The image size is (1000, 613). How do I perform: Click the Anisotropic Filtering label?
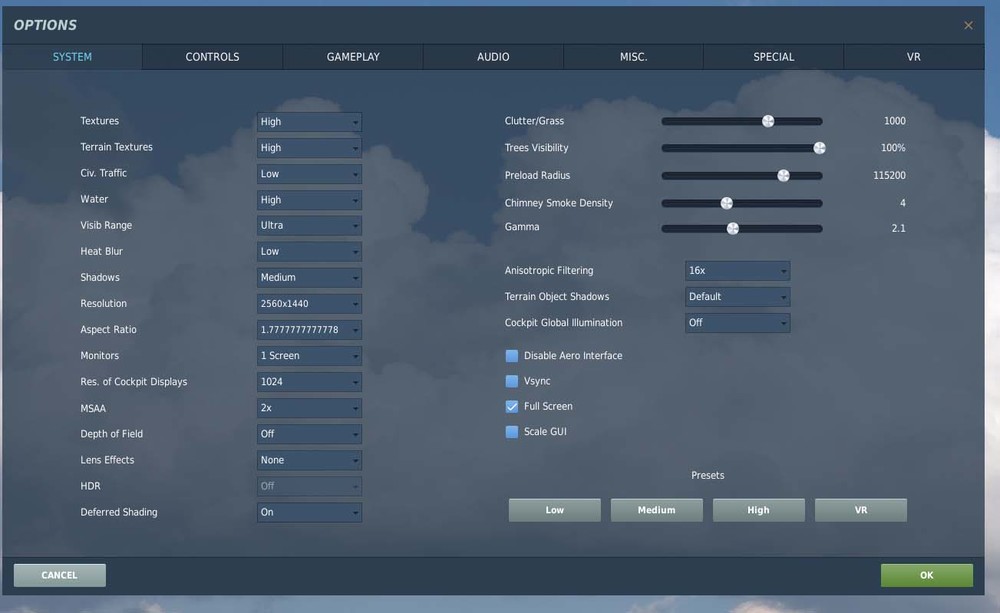coord(549,270)
